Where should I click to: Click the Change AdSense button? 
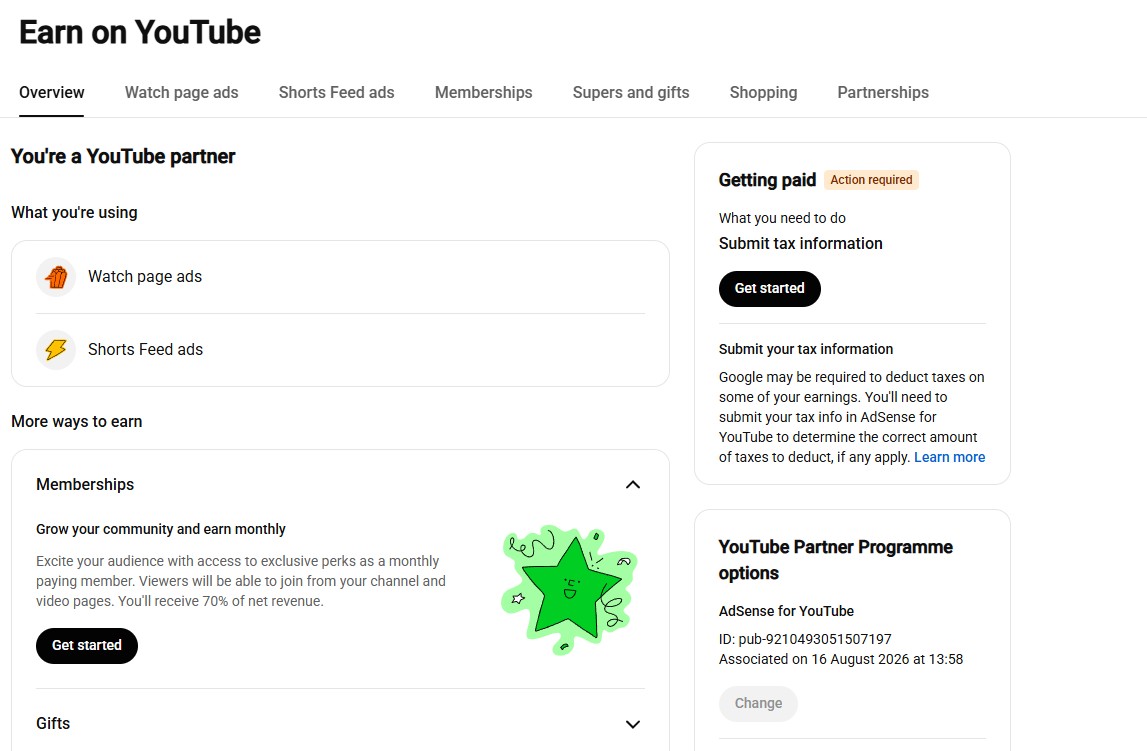(x=758, y=703)
